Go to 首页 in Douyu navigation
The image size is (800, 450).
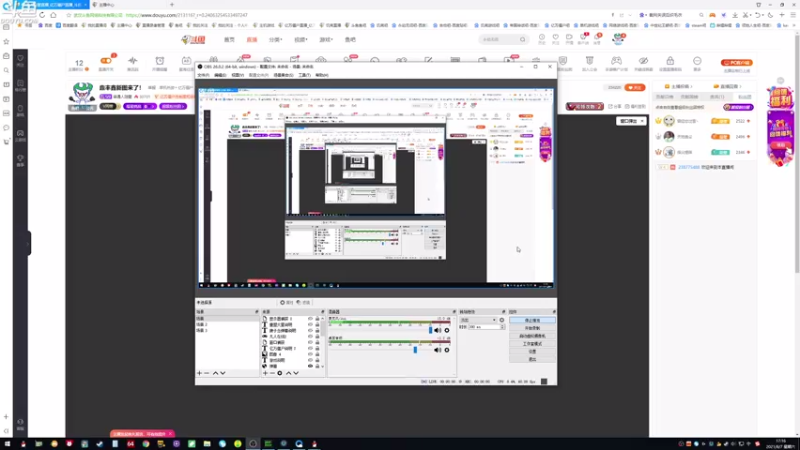[x=229, y=39]
